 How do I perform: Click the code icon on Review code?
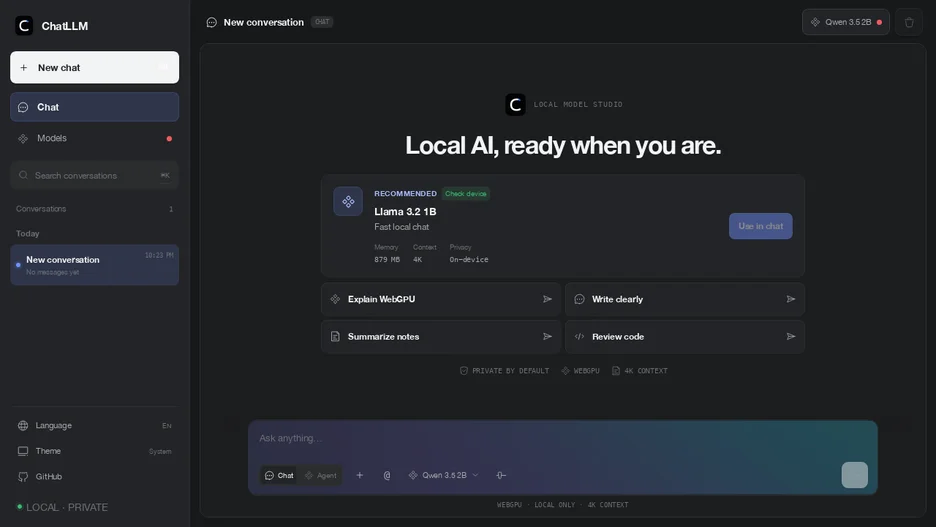[579, 337]
